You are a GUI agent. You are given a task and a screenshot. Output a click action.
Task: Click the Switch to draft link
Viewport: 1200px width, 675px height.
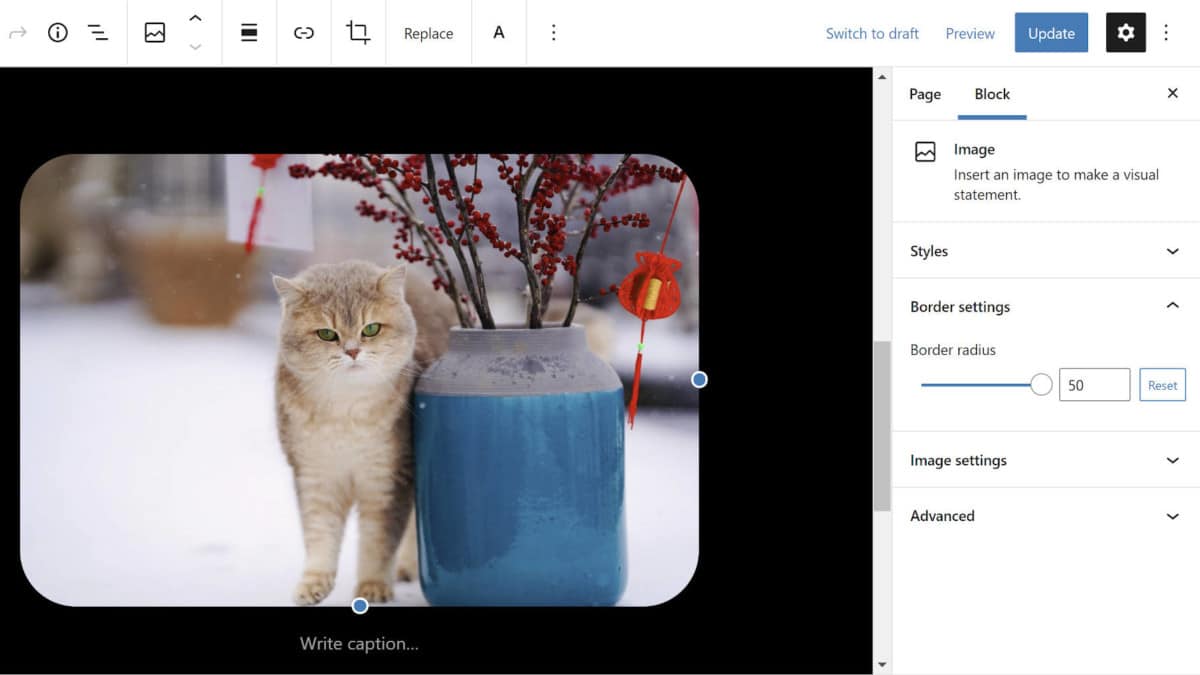tap(872, 33)
